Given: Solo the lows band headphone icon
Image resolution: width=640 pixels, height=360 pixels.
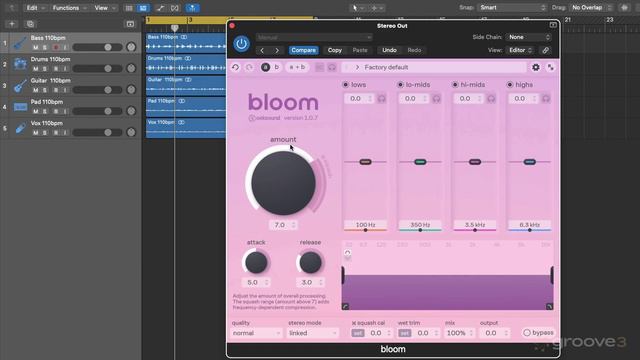Looking at the screenshot, I should tap(382, 99).
